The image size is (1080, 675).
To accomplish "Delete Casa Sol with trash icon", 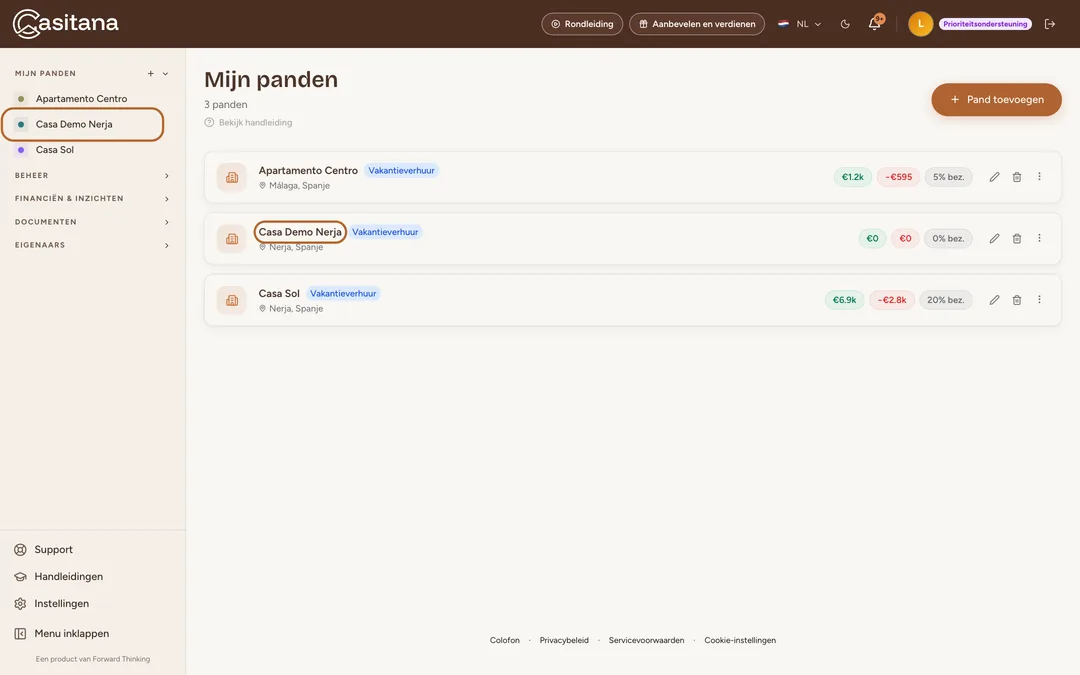I will tap(1017, 300).
